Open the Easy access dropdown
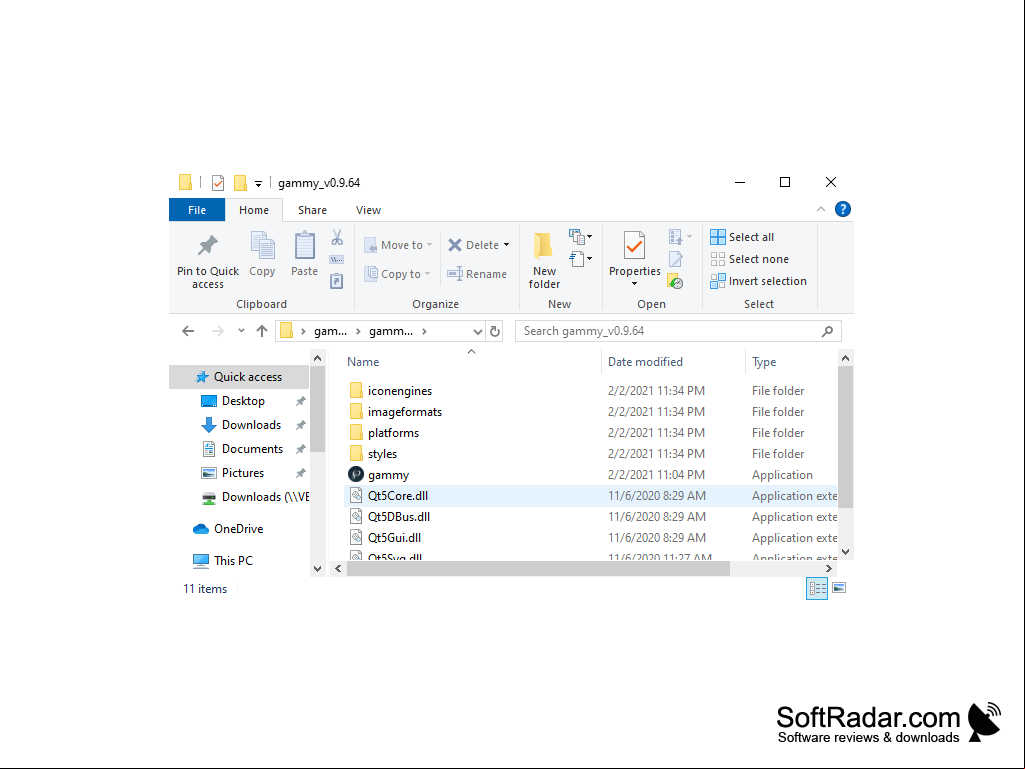The image size is (1025, 769). pos(580,259)
